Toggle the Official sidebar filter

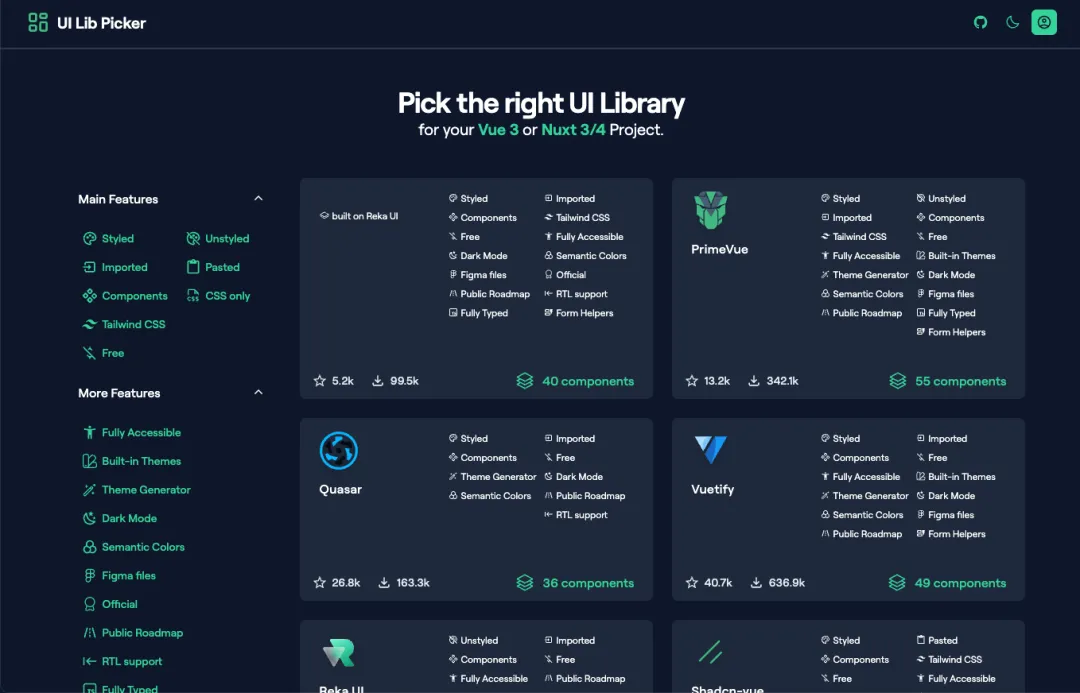click(110, 604)
